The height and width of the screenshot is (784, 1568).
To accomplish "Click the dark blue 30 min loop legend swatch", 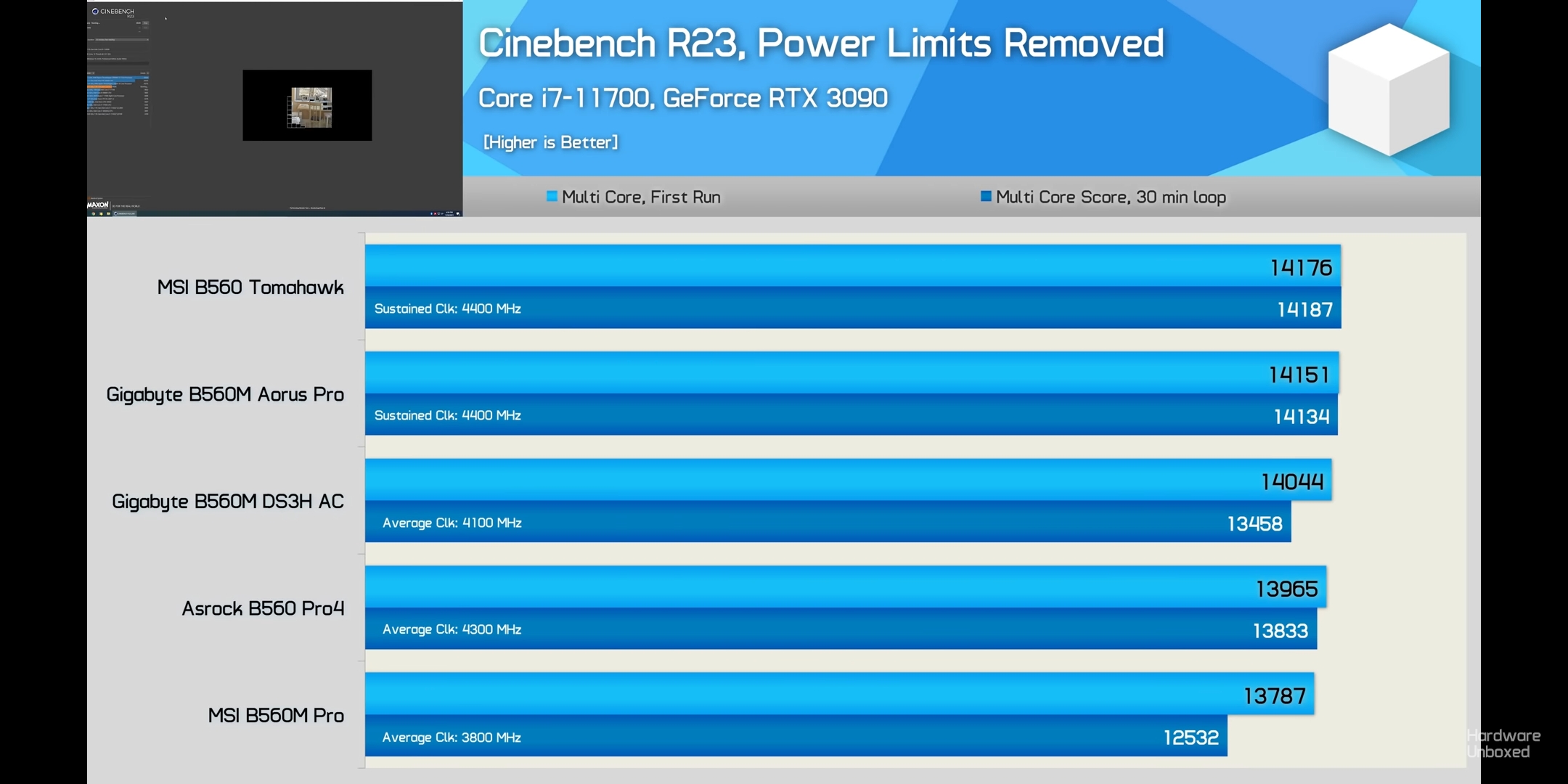I will click(986, 196).
